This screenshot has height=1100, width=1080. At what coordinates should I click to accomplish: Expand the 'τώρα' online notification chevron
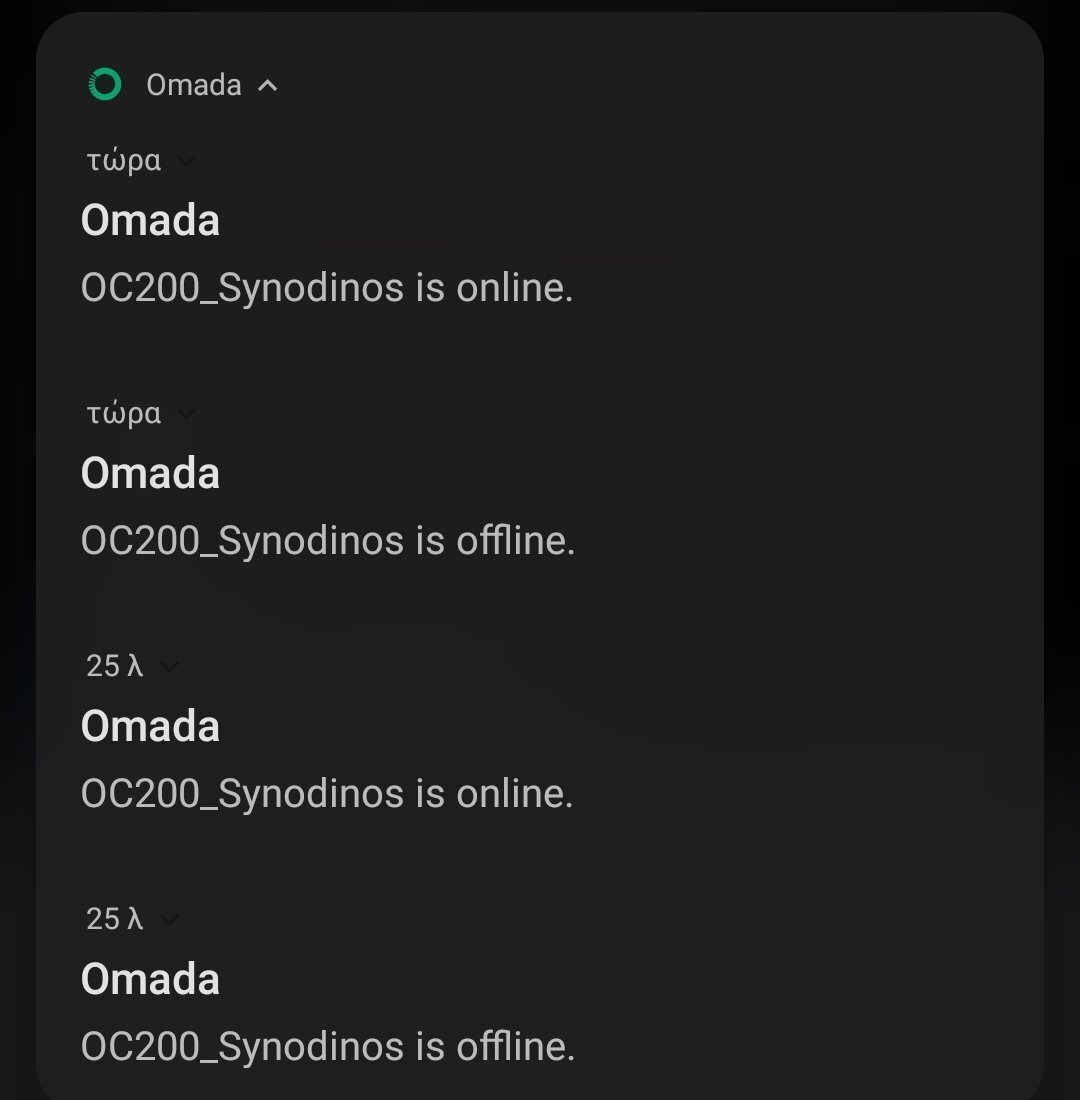[x=186, y=161]
